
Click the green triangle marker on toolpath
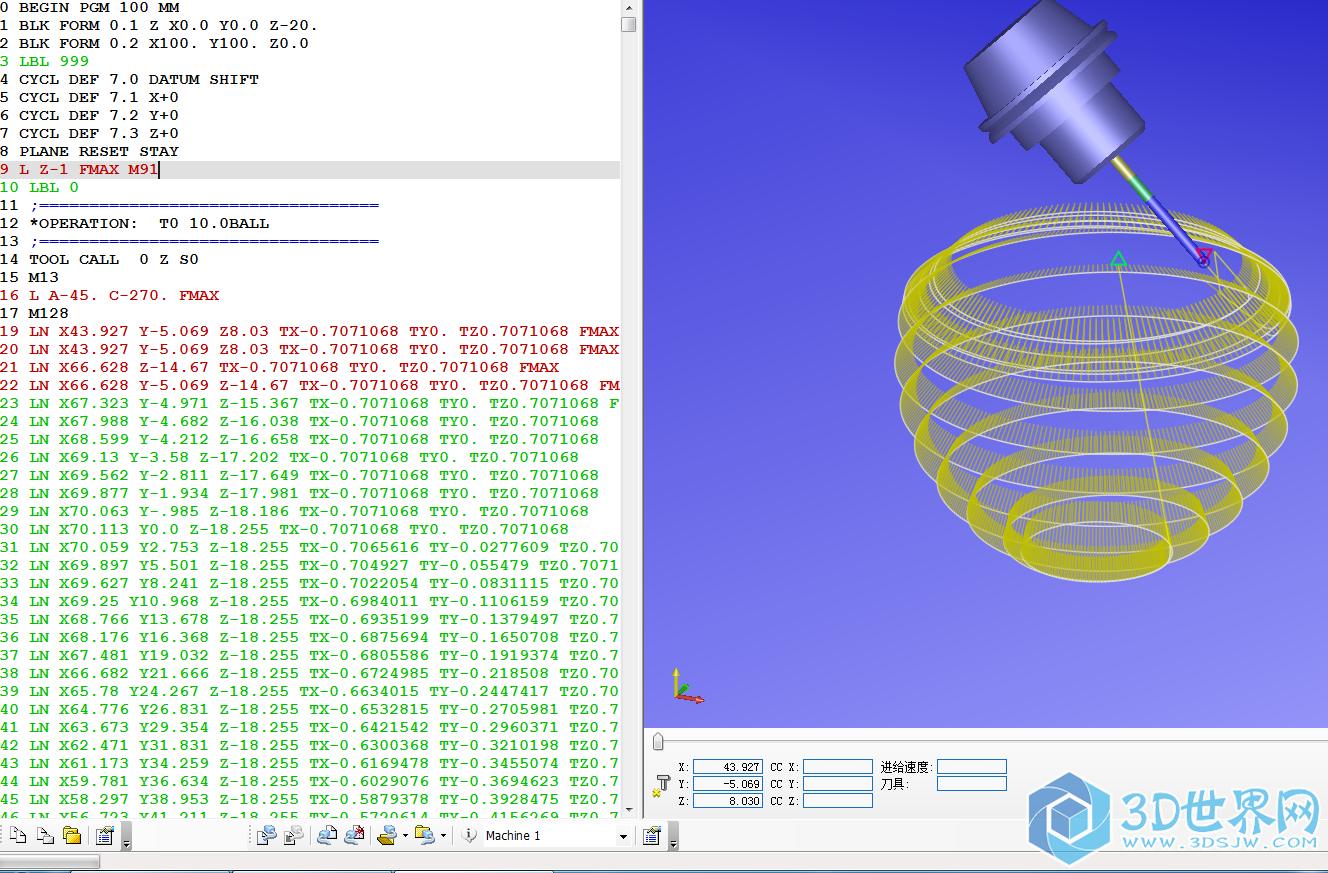1119,260
